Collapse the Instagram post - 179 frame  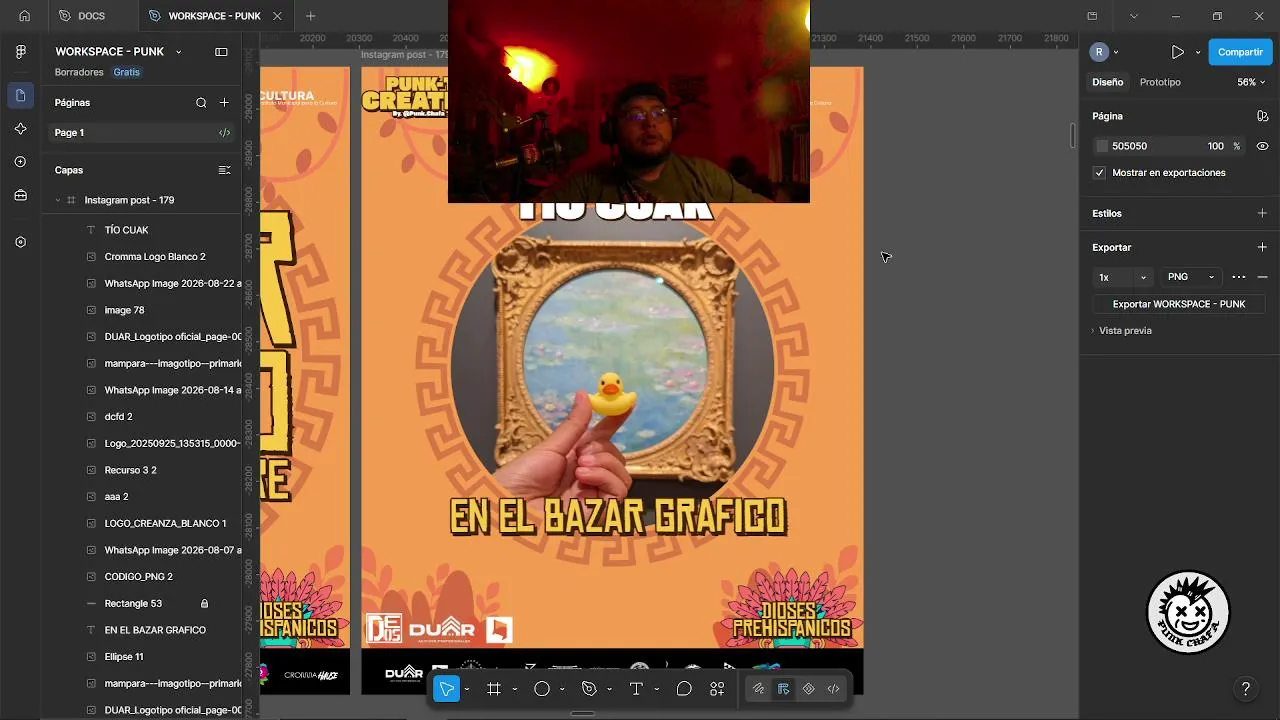pos(58,200)
